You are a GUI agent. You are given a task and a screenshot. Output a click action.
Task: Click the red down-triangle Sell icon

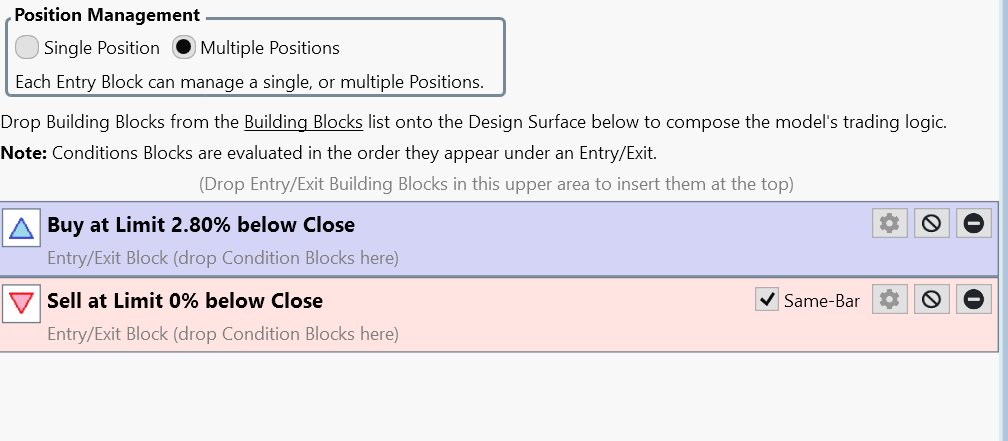point(21,303)
